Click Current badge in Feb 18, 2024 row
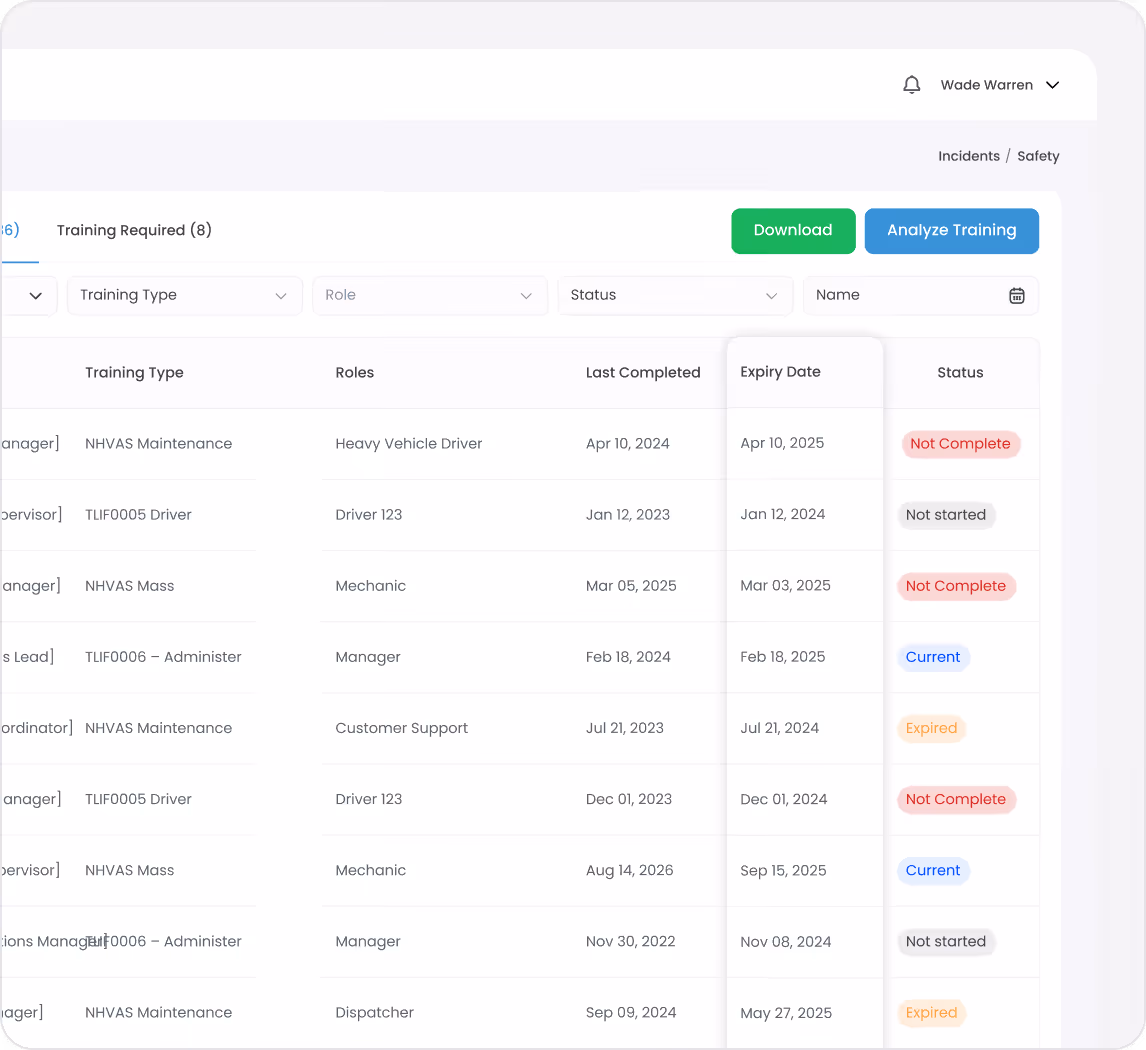The height and width of the screenshot is (1050, 1146). point(933,657)
